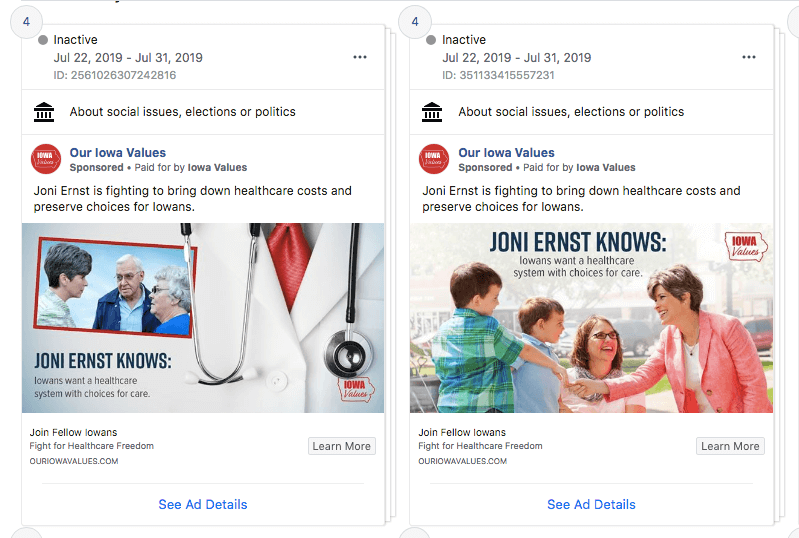Open See Ad Details for right ad

click(591, 504)
